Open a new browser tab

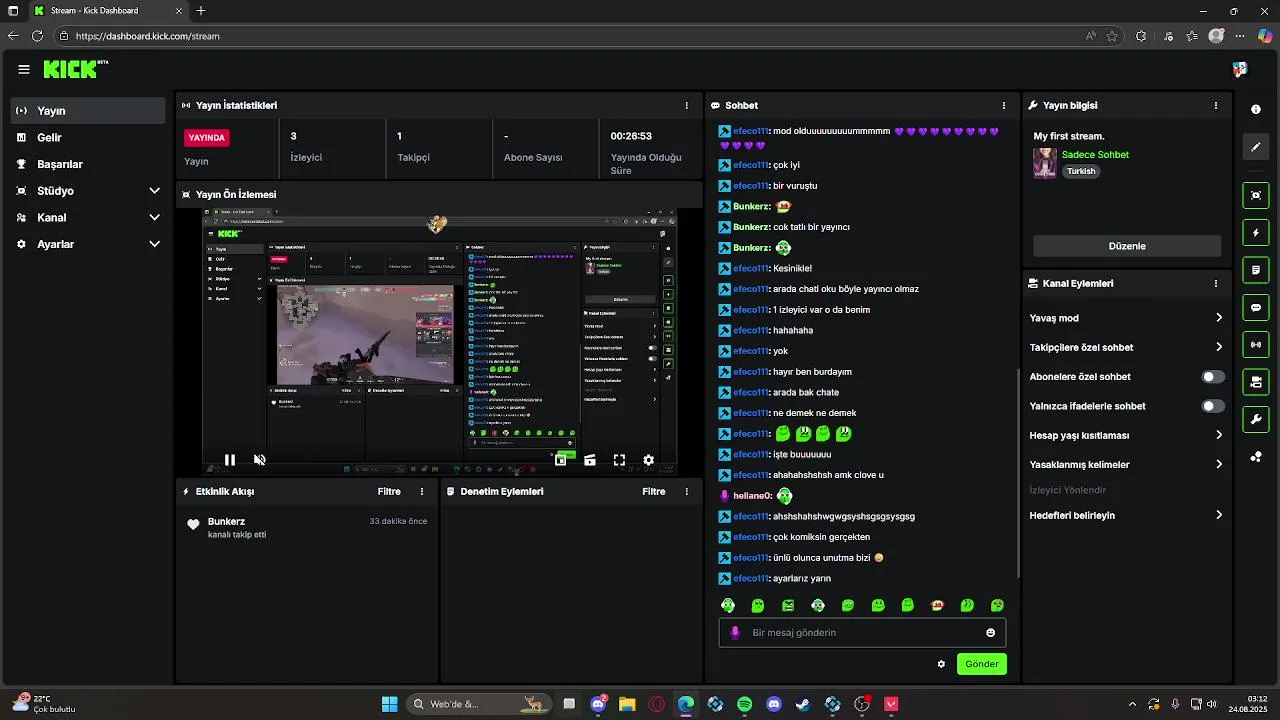(x=201, y=11)
